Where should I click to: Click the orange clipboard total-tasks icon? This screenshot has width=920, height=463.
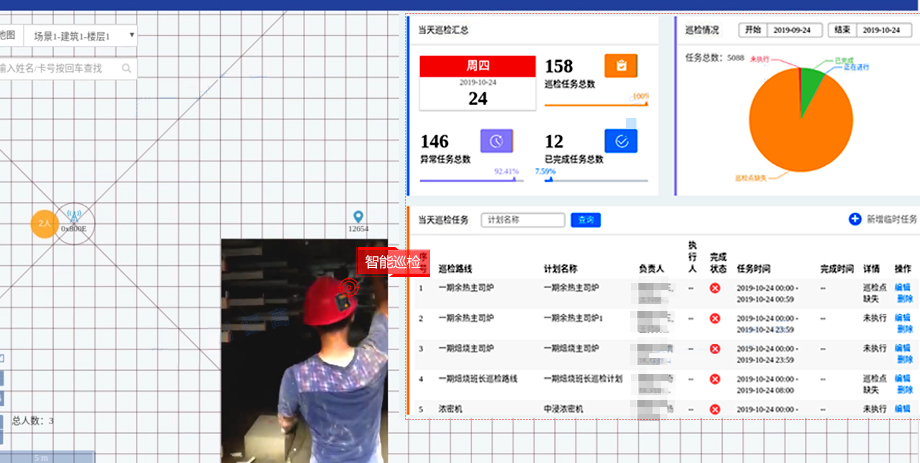tap(620, 66)
